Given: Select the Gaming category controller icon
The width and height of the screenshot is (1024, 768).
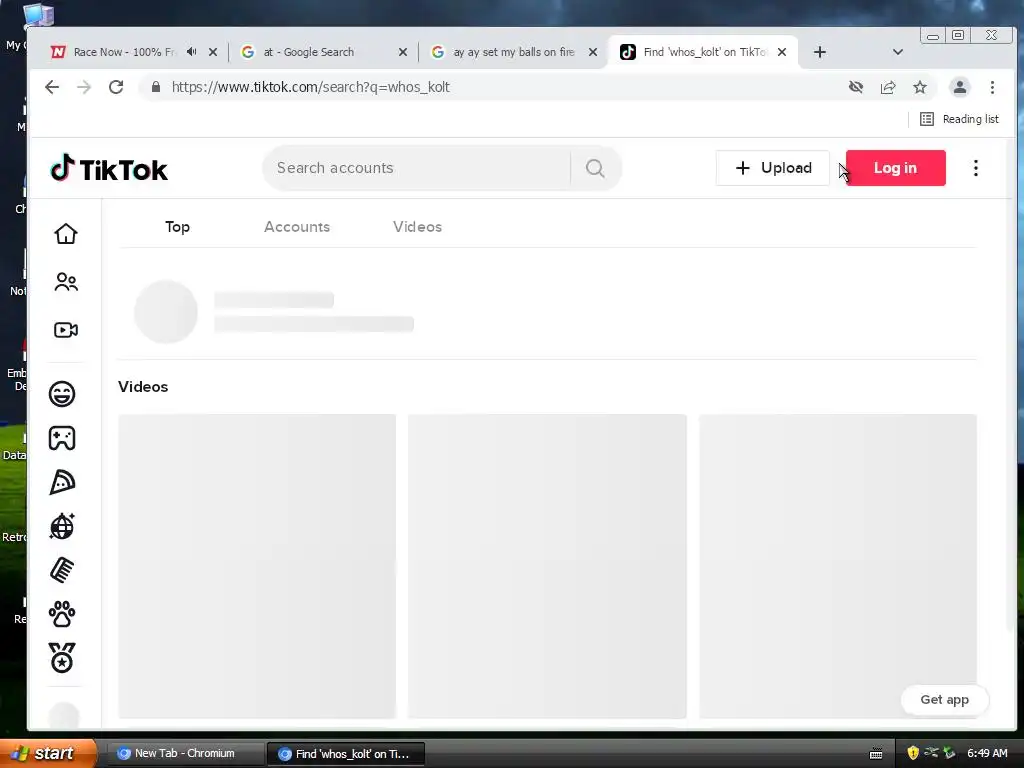Looking at the screenshot, I should pyautogui.click(x=62, y=438).
